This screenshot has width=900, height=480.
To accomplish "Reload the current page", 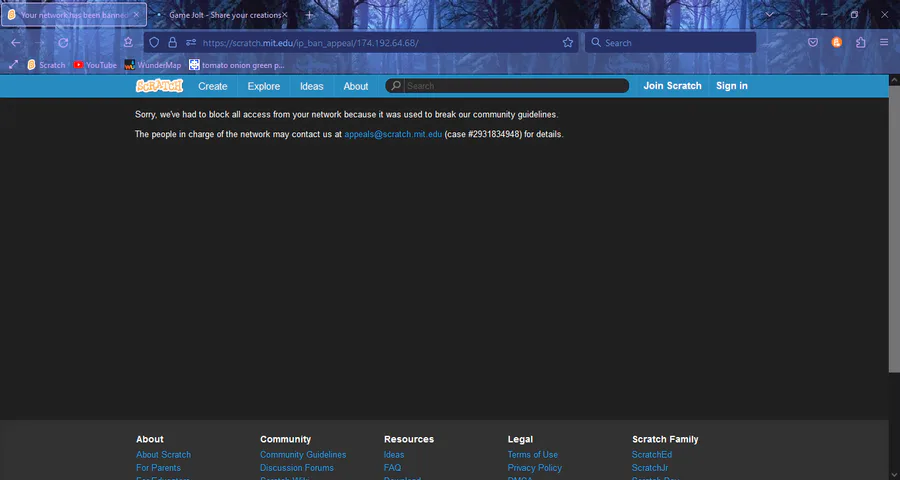I will [63, 42].
